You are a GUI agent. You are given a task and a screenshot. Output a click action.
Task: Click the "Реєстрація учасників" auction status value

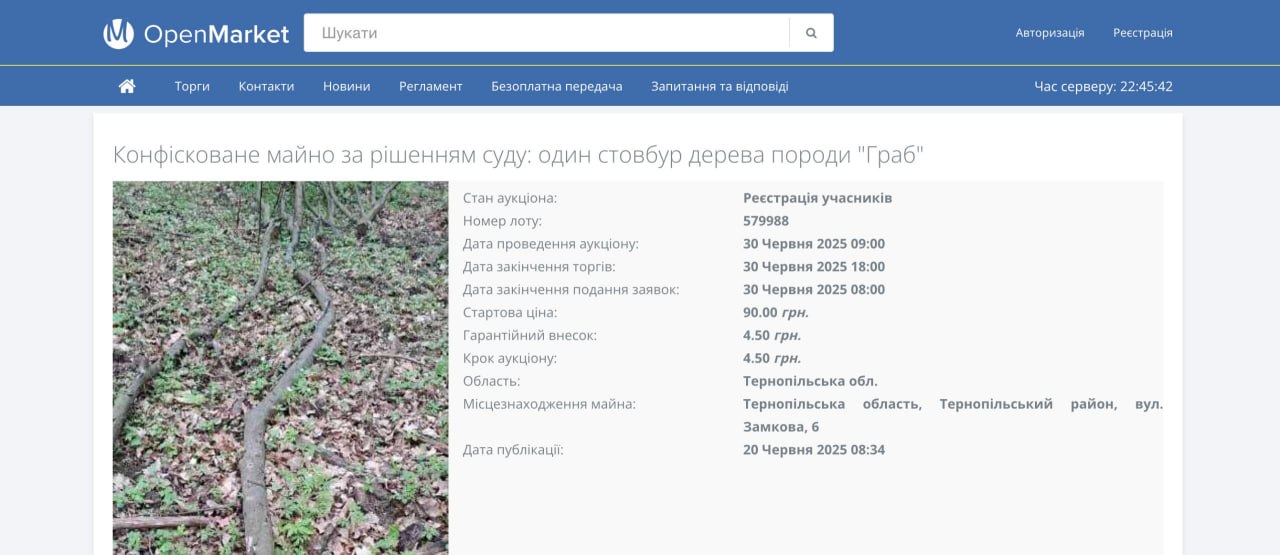pos(817,198)
